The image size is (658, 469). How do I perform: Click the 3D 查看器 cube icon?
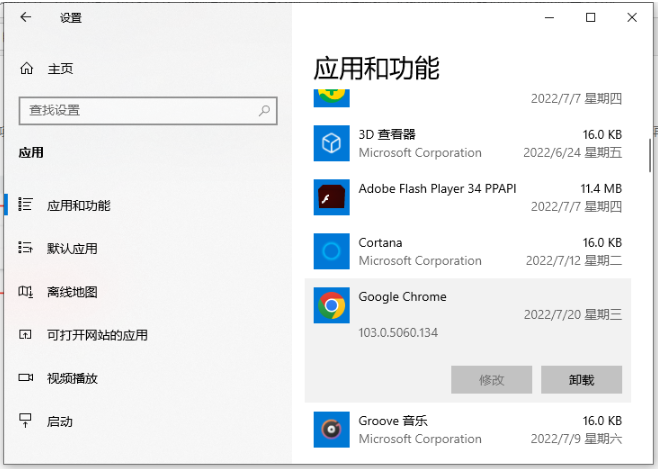pos(332,143)
